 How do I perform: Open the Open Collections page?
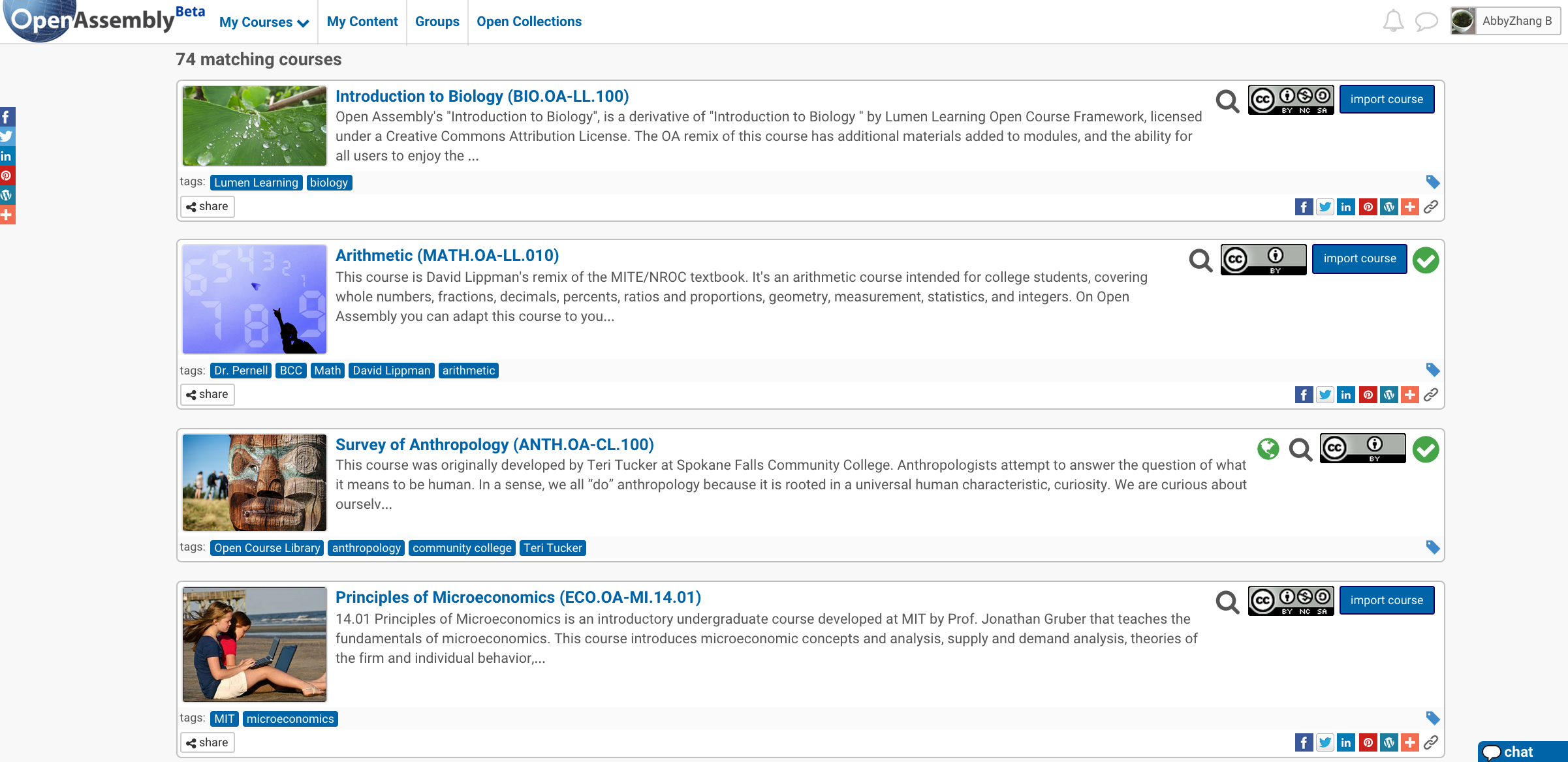click(x=529, y=22)
